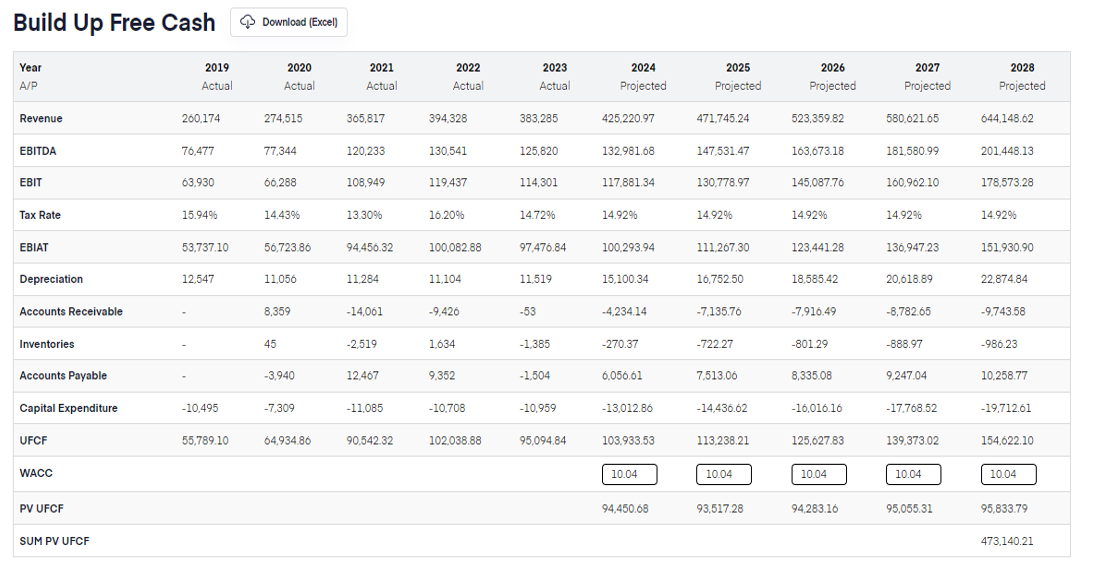Edit the 2028 WACC input field
The height and width of the screenshot is (580, 1096).
(x=1008, y=473)
